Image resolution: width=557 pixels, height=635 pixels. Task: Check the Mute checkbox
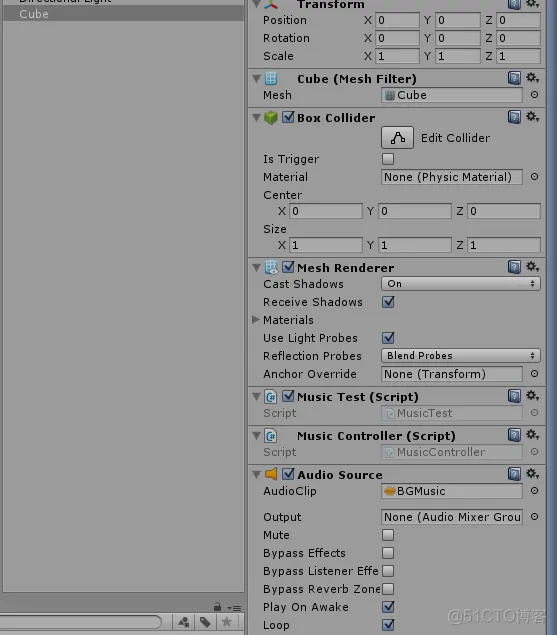point(388,535)
